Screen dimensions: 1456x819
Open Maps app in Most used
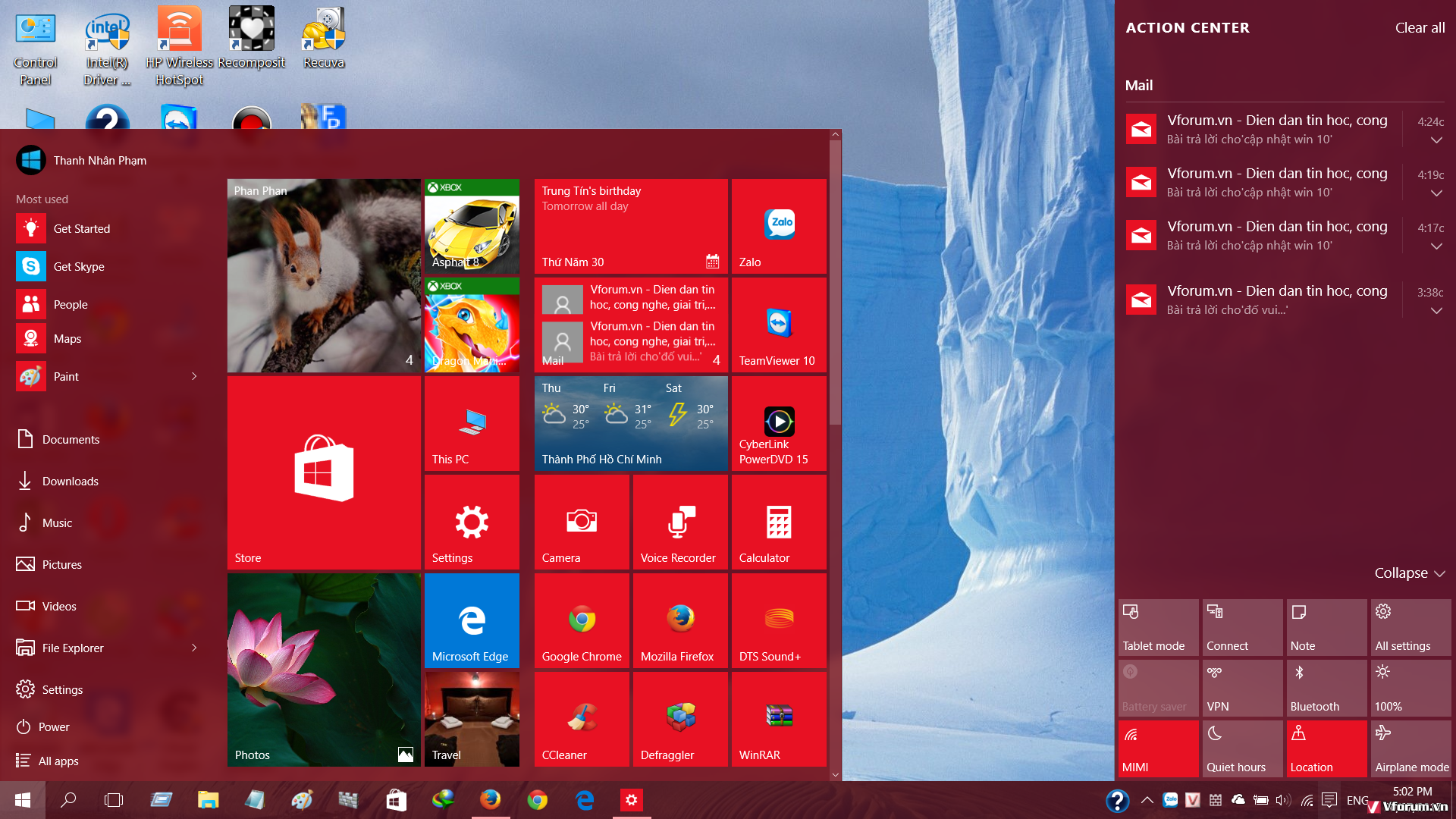(x=106, y=338)
